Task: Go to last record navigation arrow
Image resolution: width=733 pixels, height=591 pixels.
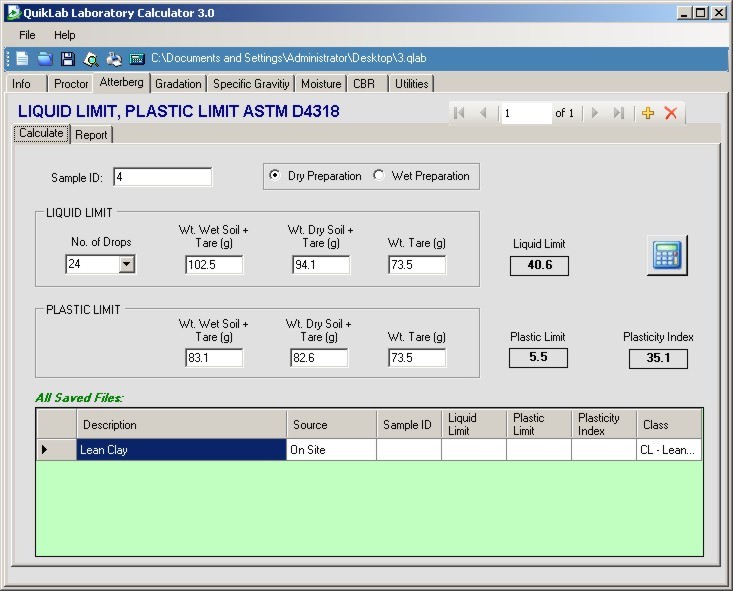Action: tap(618, 113)
